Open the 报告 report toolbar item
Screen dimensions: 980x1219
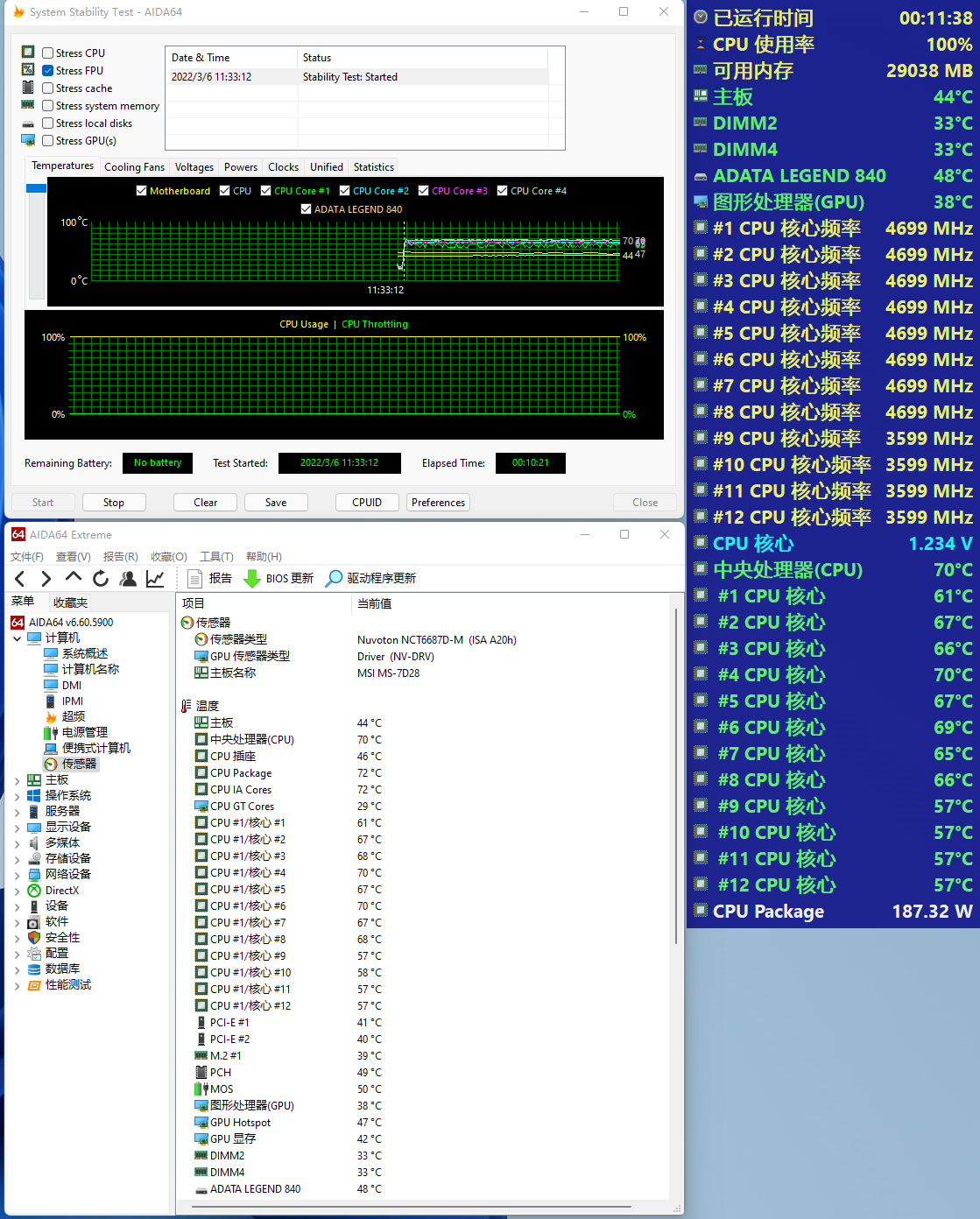pos(210,579)
